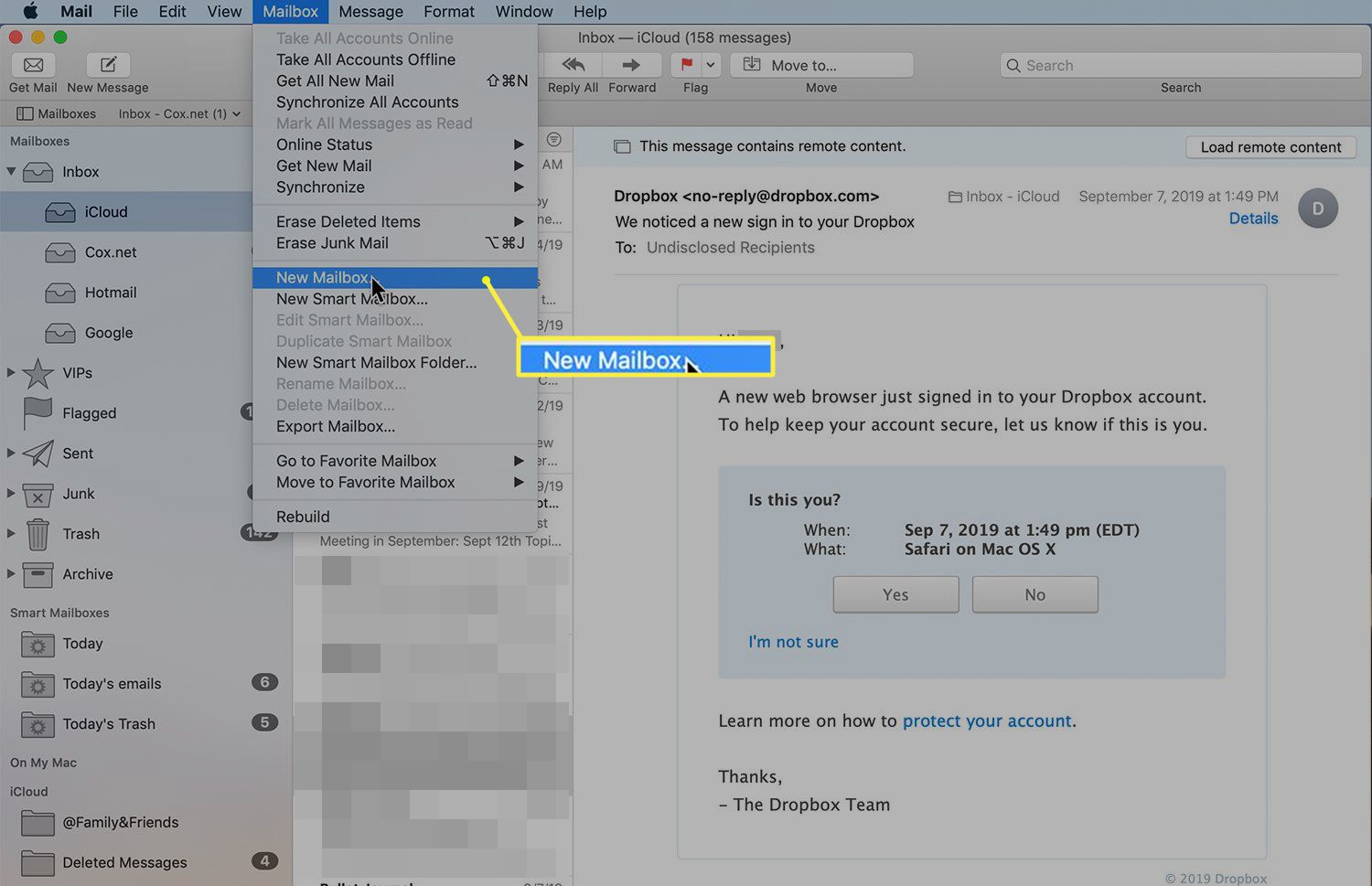Expand the Trash disclosure triangle
The height and width of the screenshot is (886, 1372).
click(x=11, y=533)
